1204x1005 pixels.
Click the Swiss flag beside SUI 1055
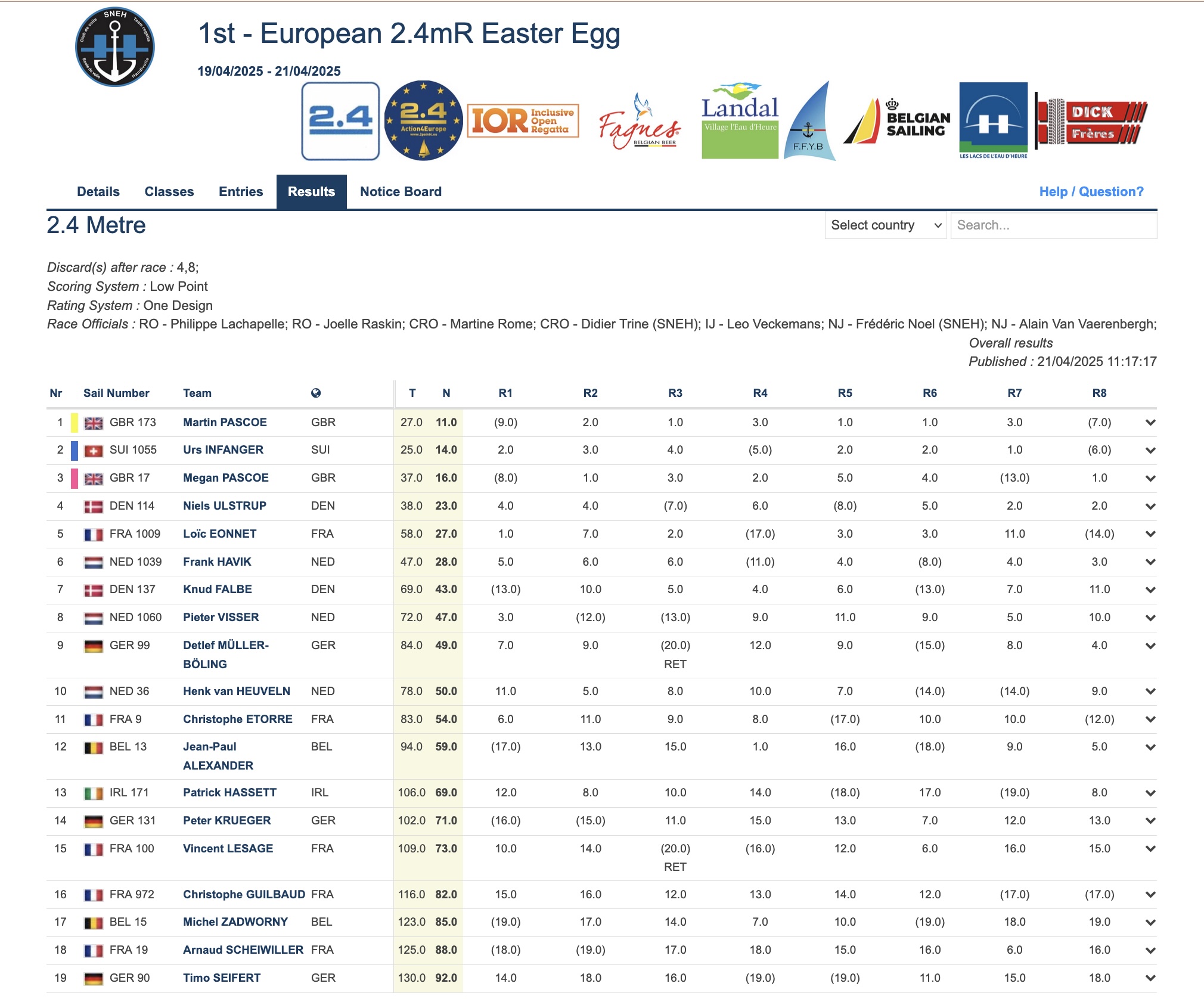pos(94,451)
